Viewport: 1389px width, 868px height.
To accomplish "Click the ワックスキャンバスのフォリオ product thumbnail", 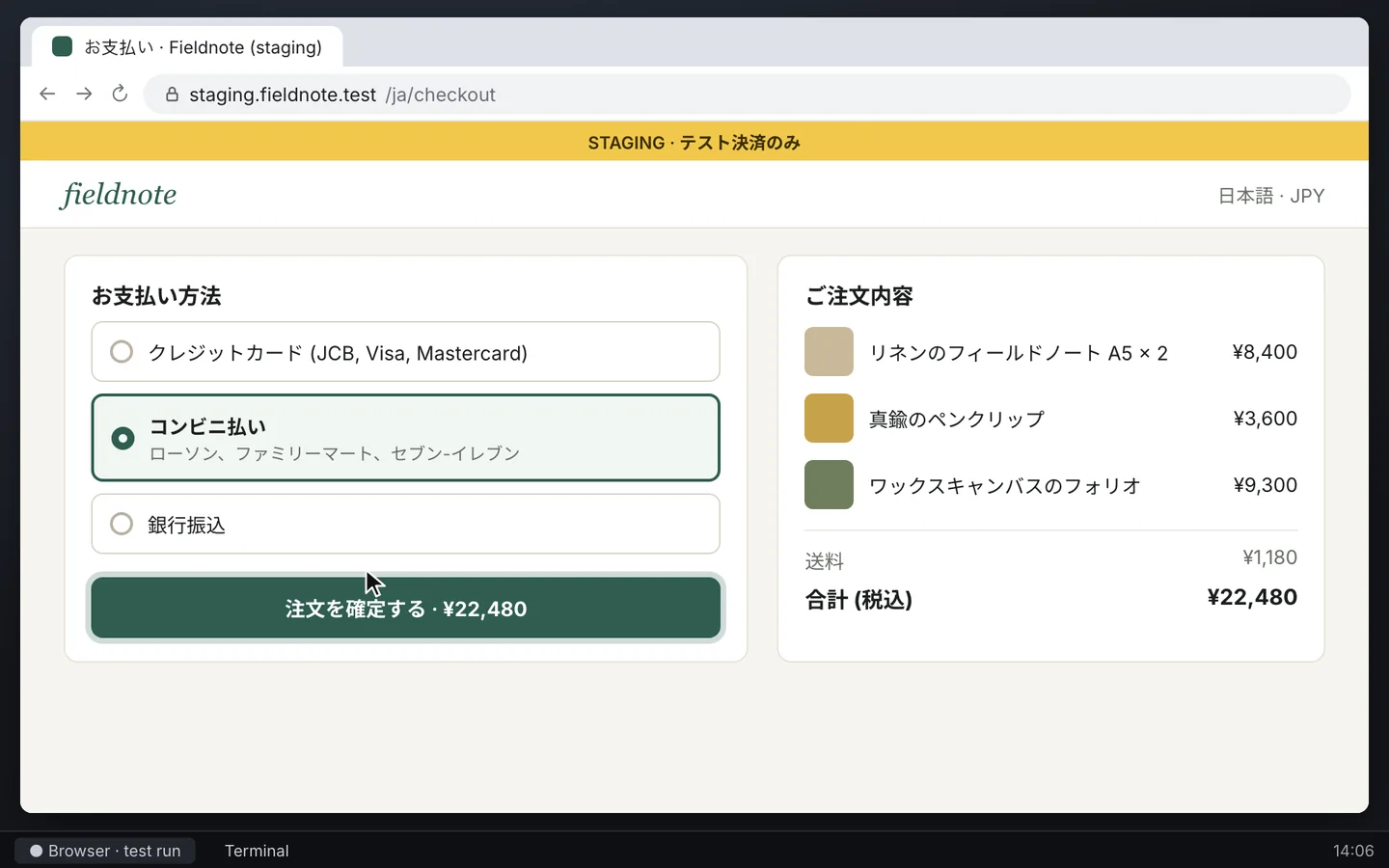I will [829, 484].
